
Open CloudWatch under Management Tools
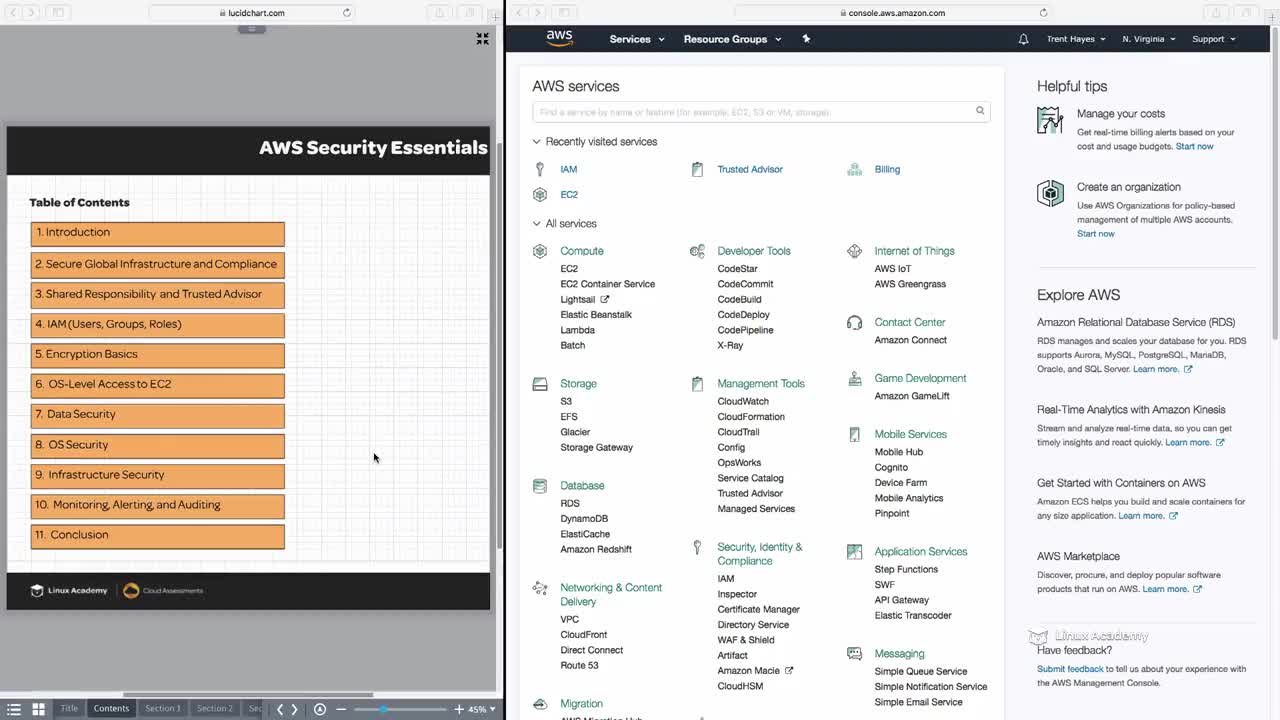point(743,402)
